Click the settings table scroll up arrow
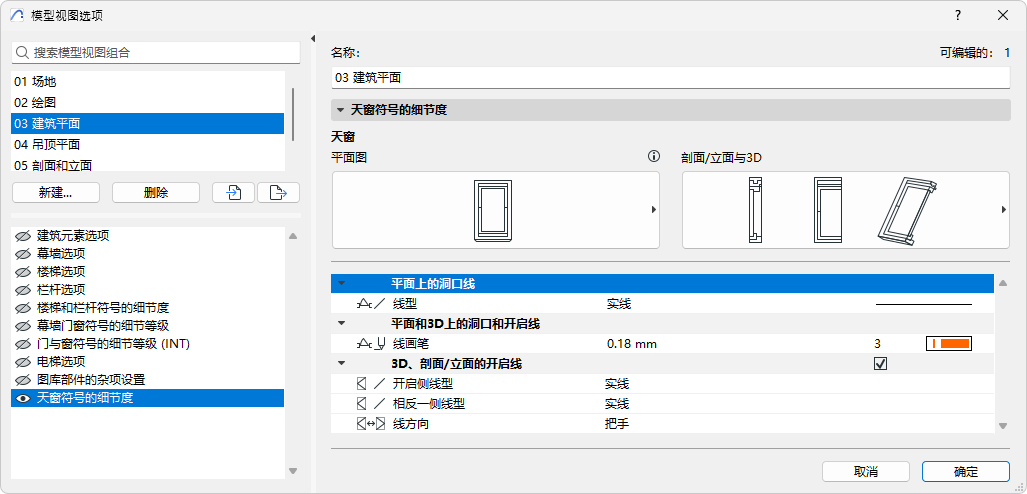Image resolution: width=1027 pixels, height=494 pixels. coord(1002,283)
